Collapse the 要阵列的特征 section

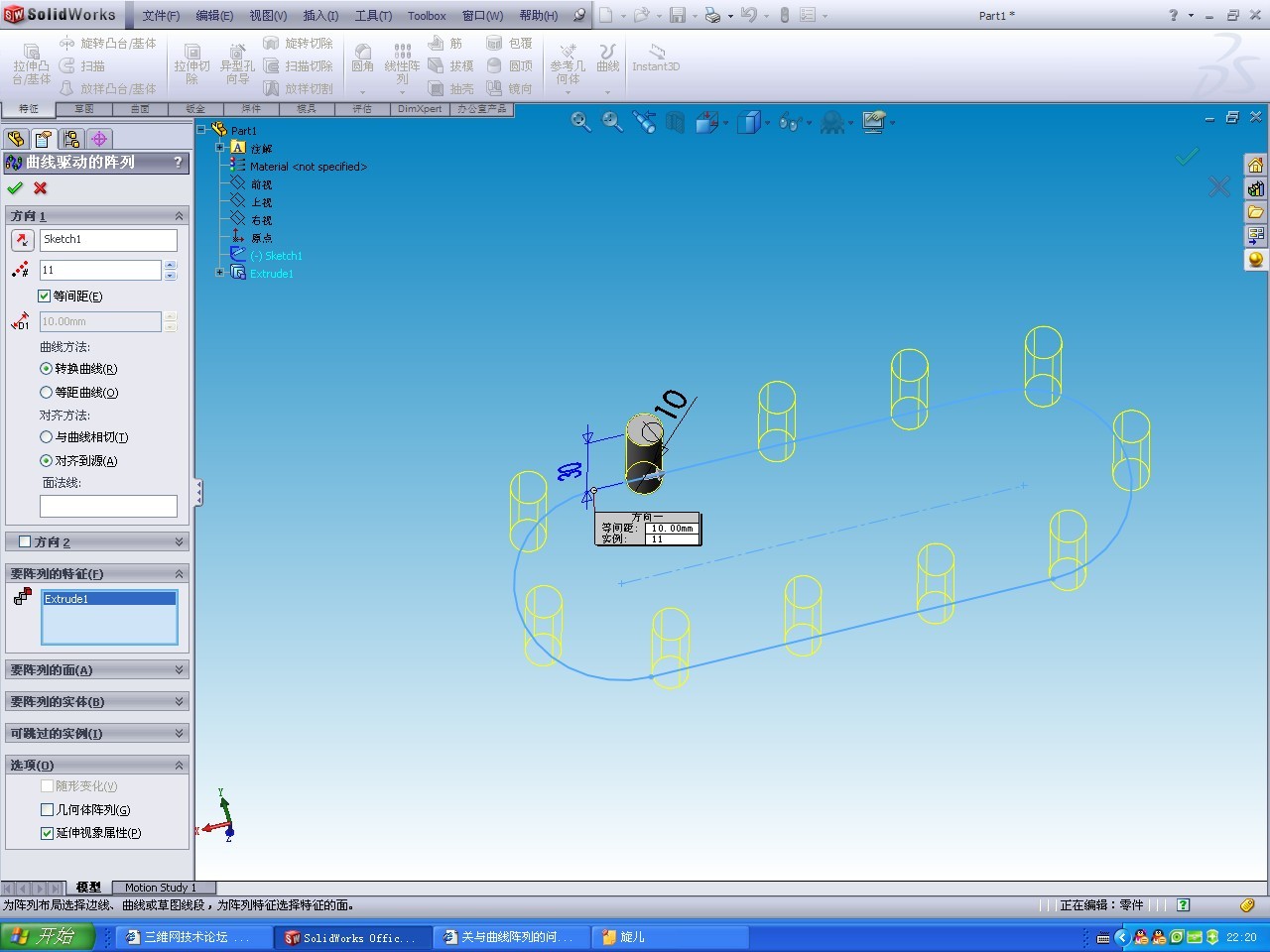[x=180, y=574]
